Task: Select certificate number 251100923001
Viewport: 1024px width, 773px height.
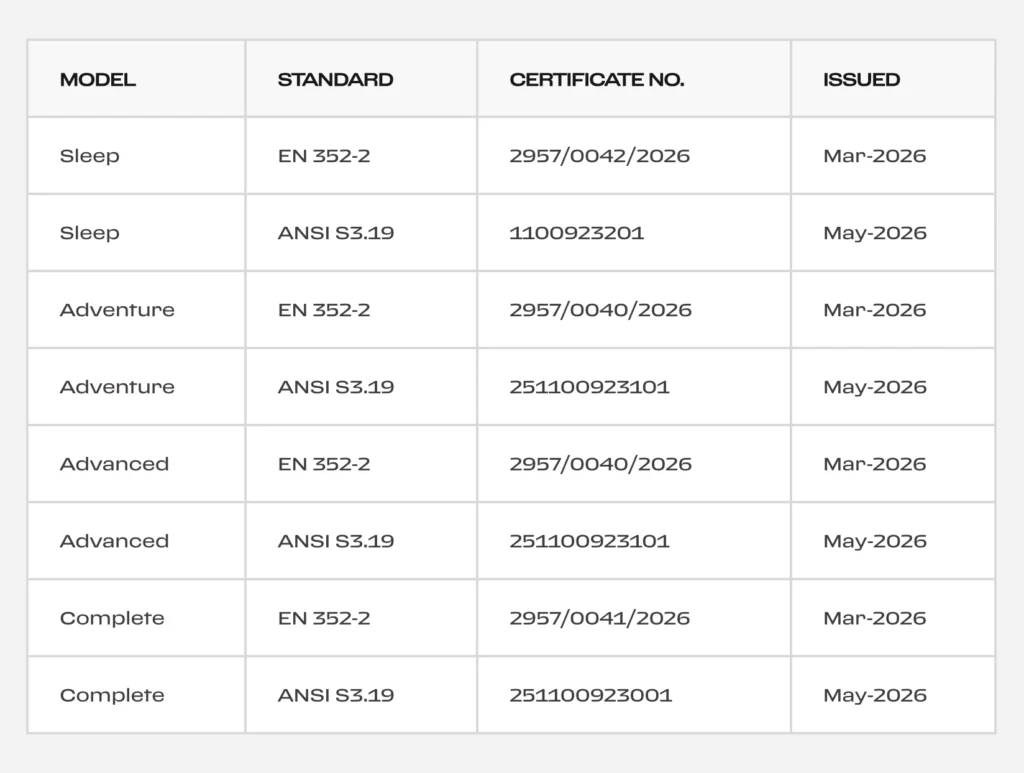Action: click(x=590, y=695)
